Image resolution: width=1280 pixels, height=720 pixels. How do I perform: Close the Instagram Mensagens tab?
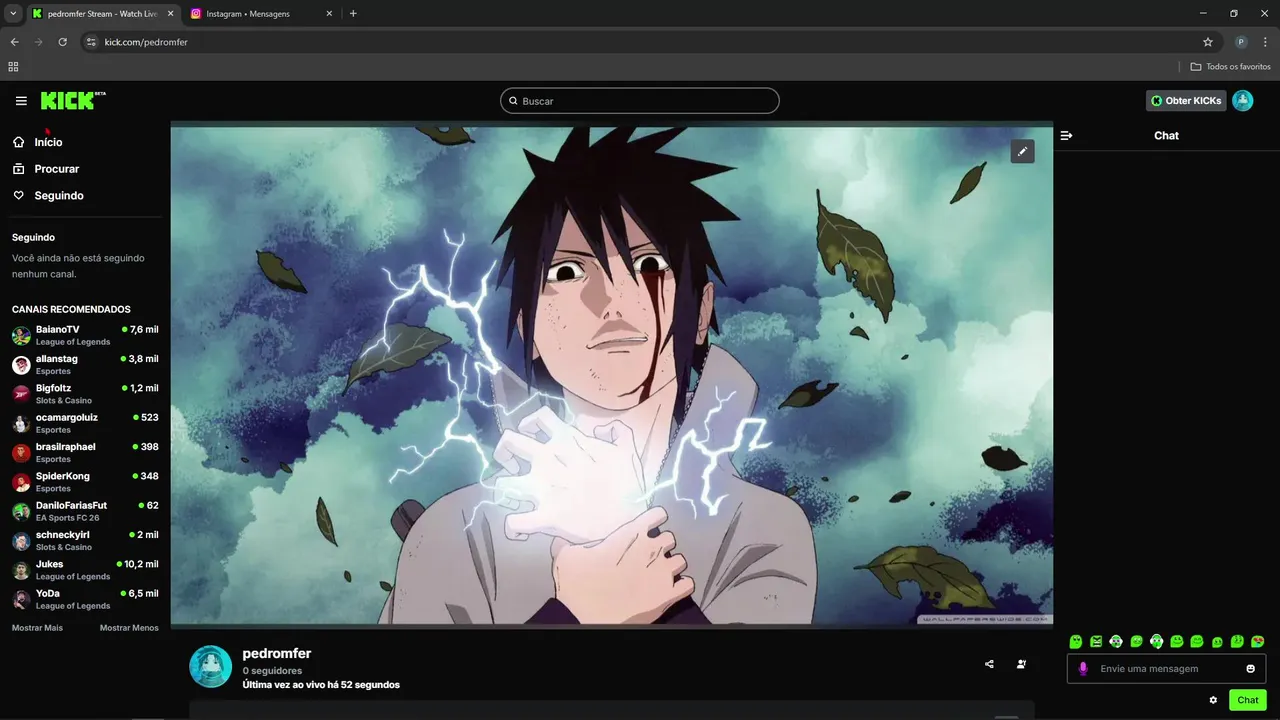pos(329,14)
